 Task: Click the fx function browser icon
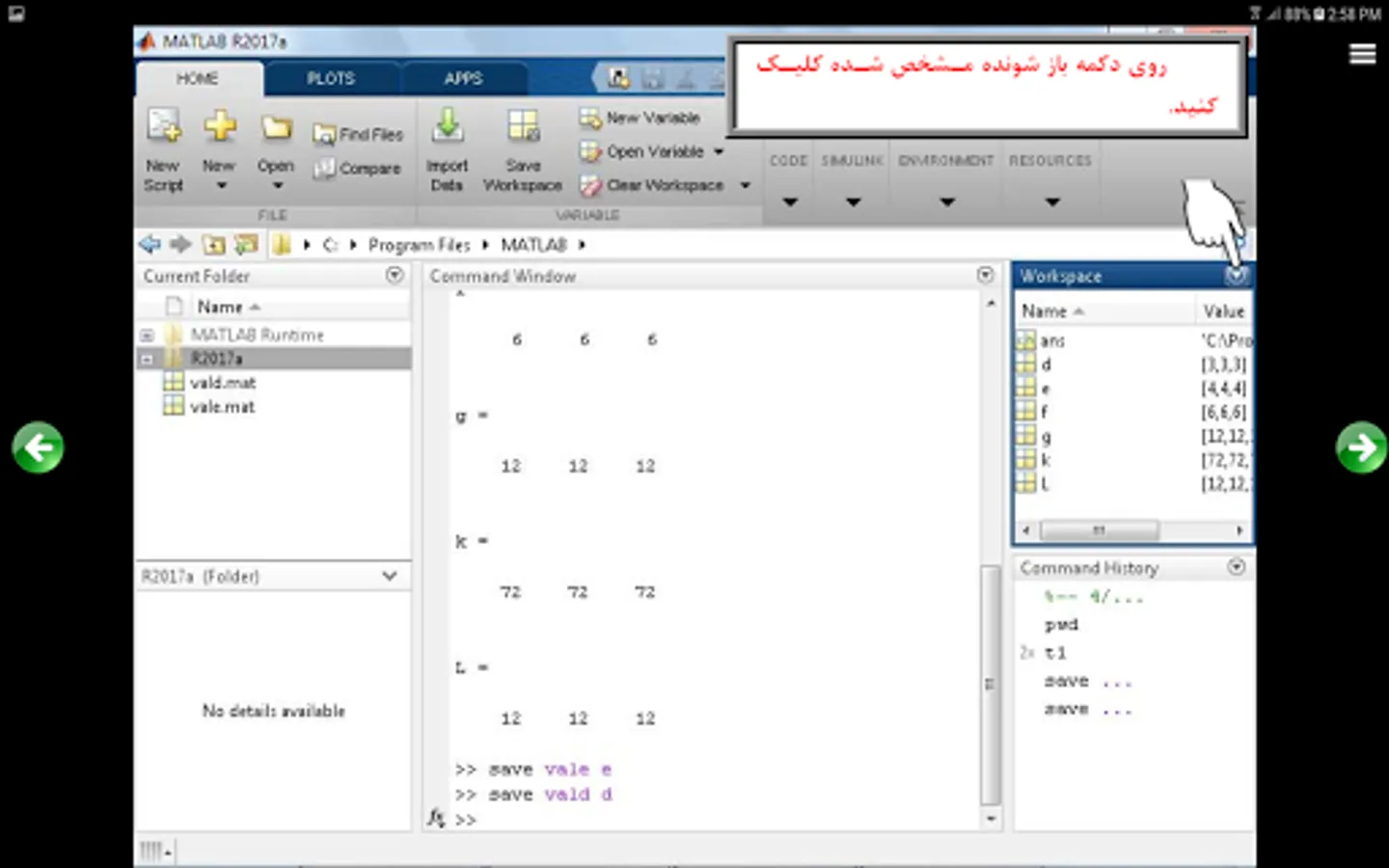coord(436,819)
